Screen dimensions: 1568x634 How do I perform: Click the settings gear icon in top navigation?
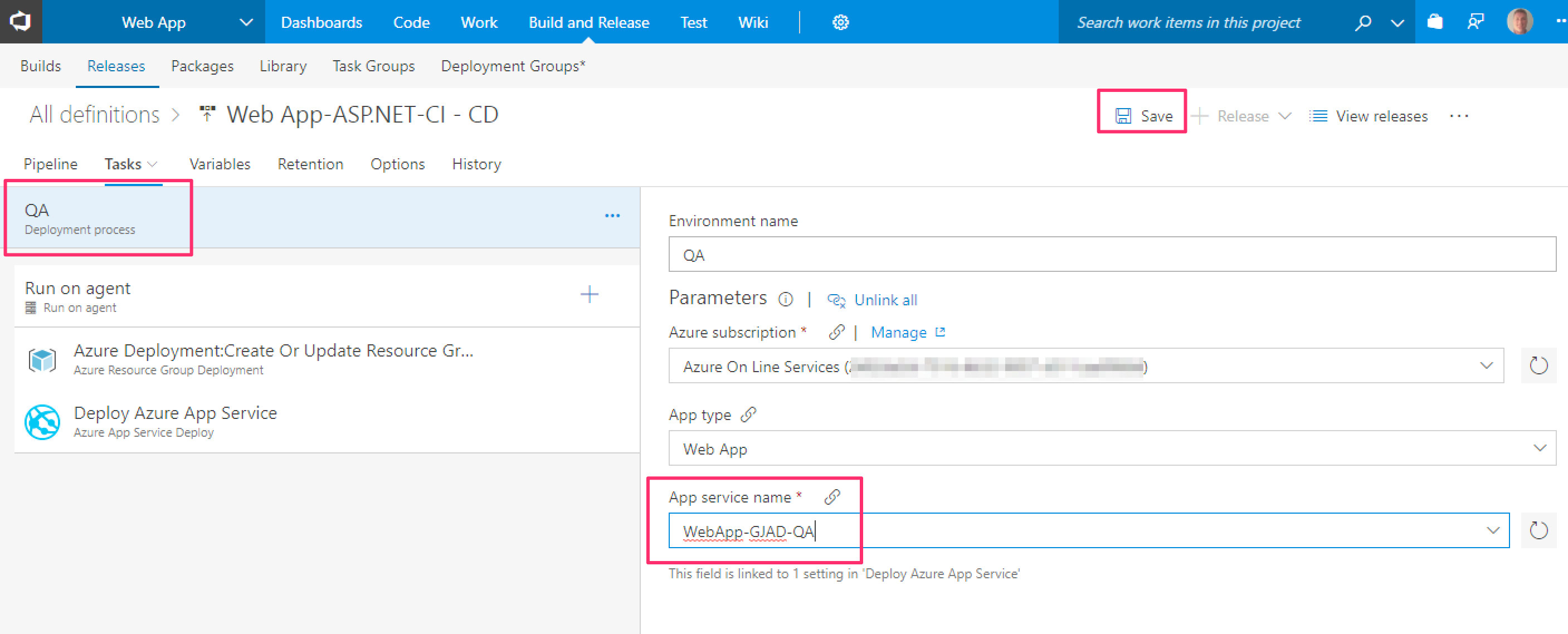pyautogui.click(x=840, y=22)
